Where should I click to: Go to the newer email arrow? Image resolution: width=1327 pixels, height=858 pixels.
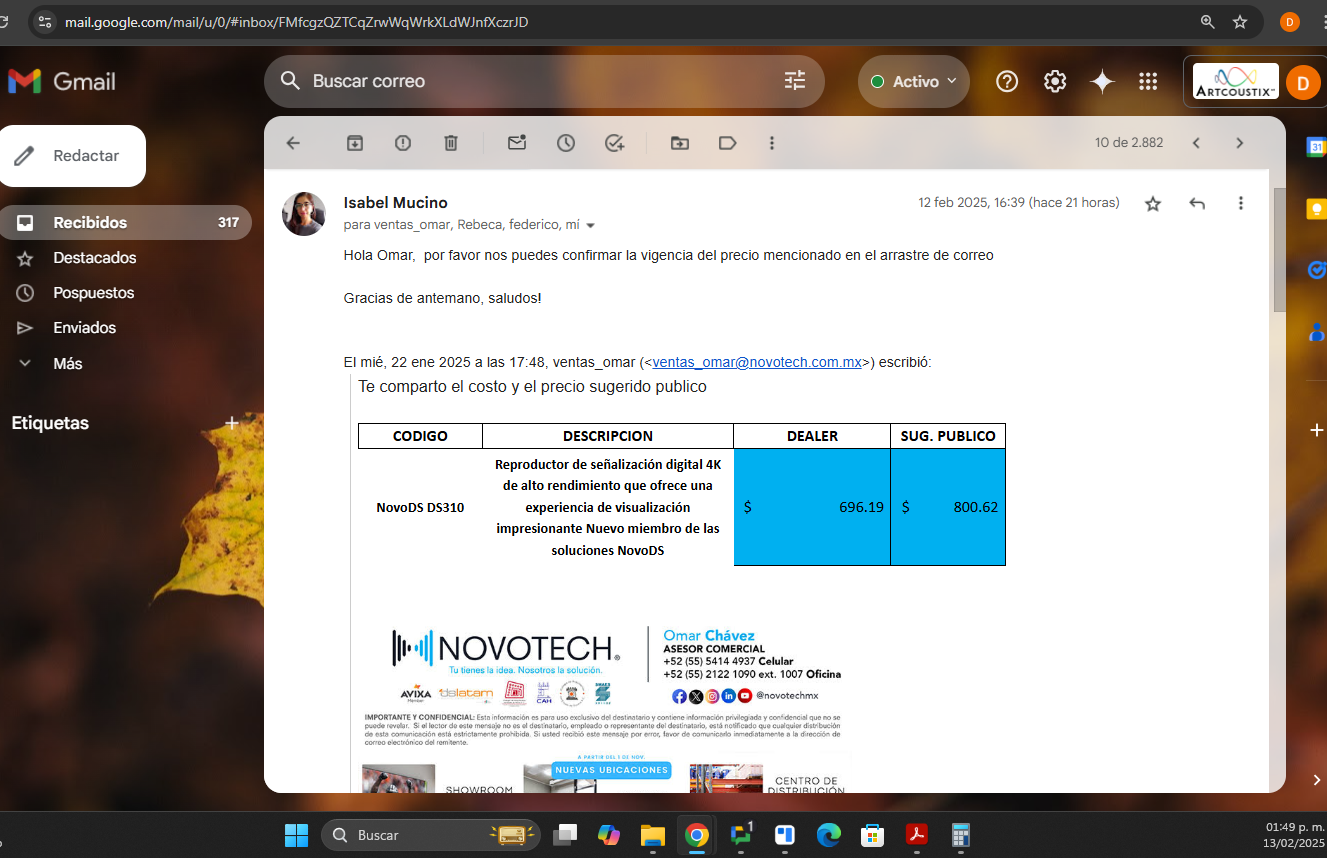[x=1196, y=143]
